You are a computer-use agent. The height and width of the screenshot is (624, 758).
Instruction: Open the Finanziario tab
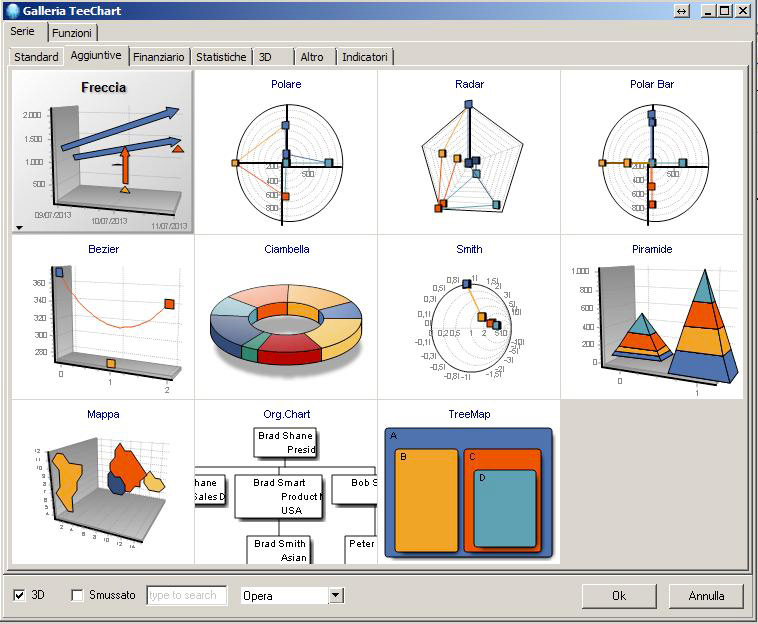coord(159,57)
